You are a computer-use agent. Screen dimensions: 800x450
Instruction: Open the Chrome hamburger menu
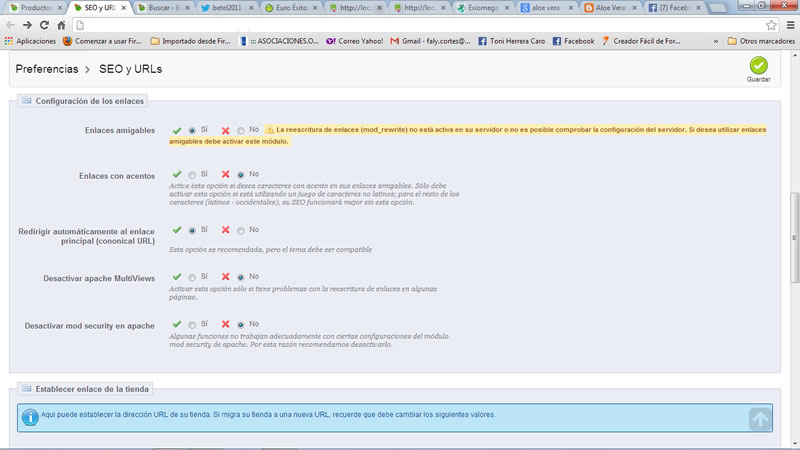tap(790, 25)
